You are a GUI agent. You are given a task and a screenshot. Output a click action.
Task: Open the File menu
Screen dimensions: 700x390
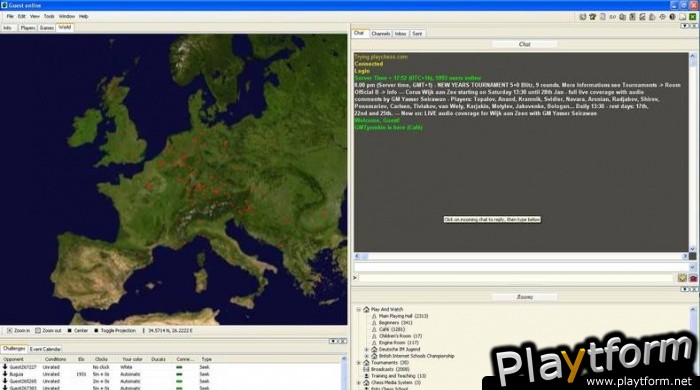click(x=10, y=17)
